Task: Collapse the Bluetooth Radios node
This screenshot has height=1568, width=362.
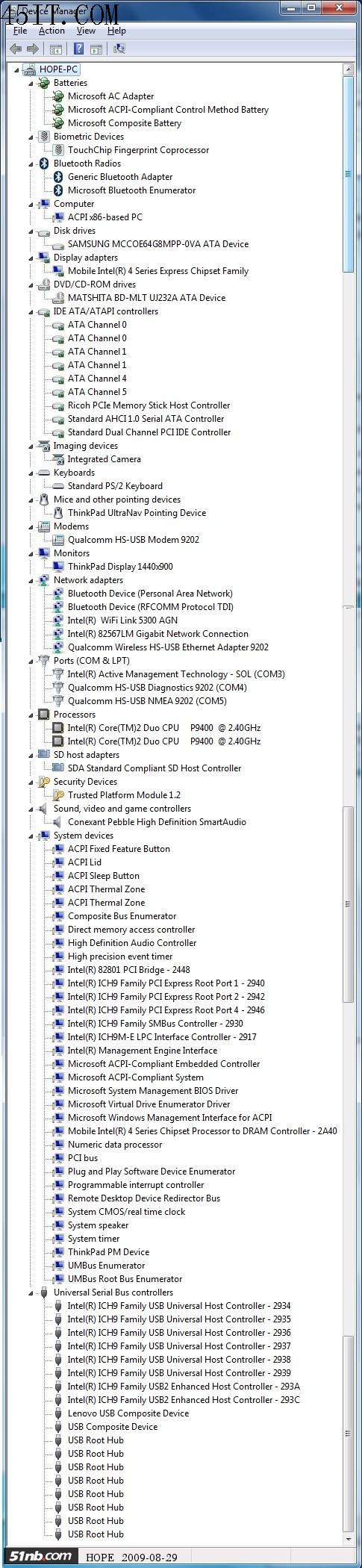Action: click(31, 164)
